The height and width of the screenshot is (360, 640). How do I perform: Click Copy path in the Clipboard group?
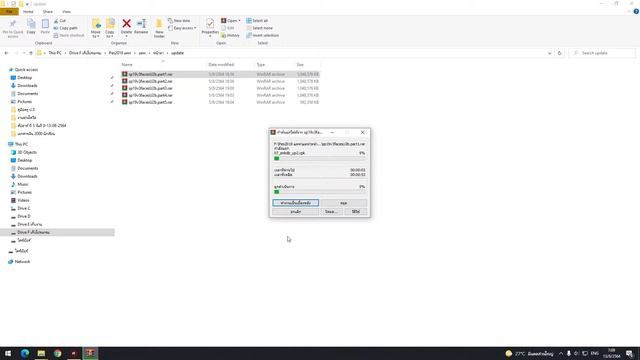click(x=65, y=28)
